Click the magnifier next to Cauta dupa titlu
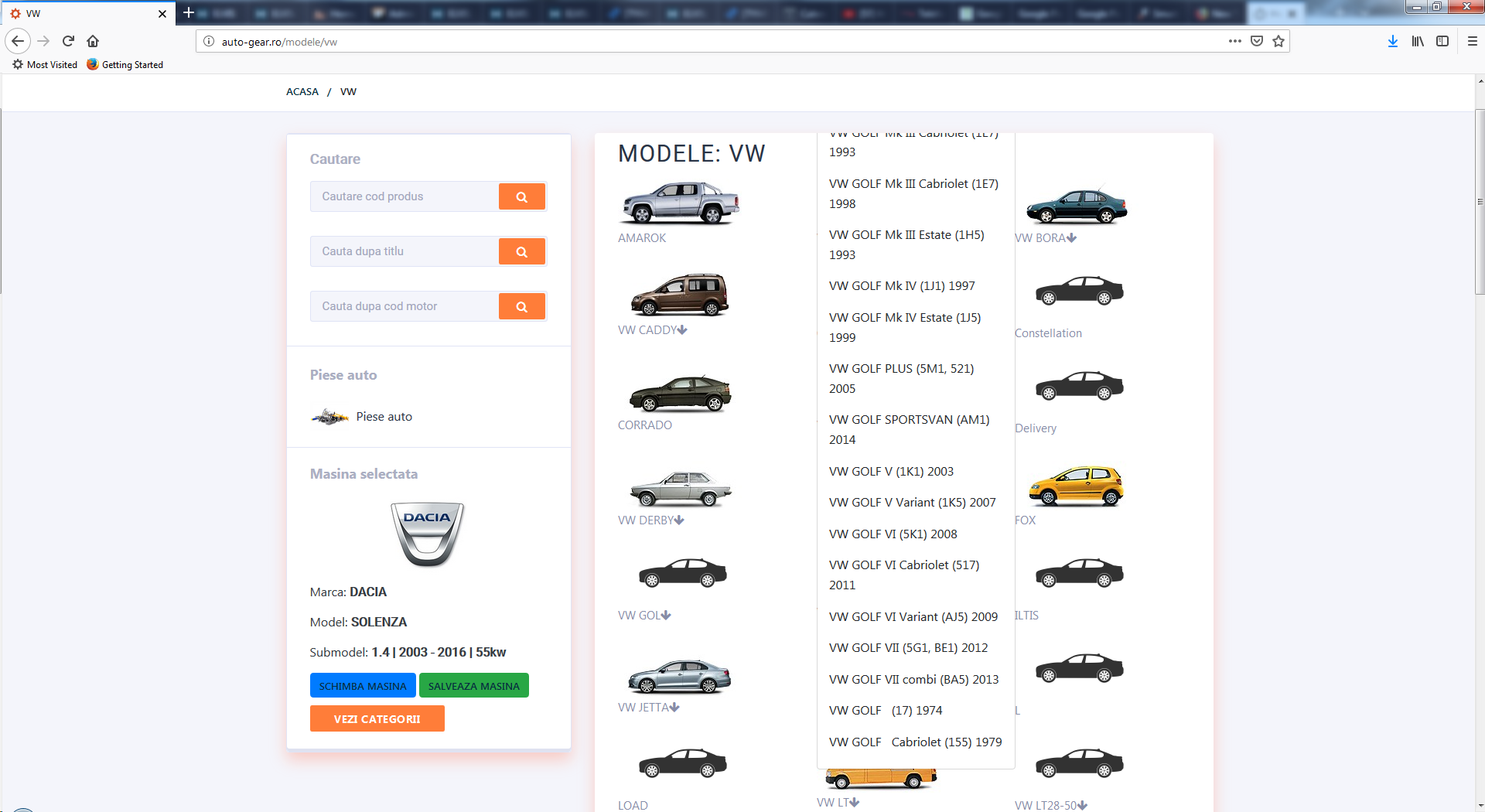 (522, 251)
